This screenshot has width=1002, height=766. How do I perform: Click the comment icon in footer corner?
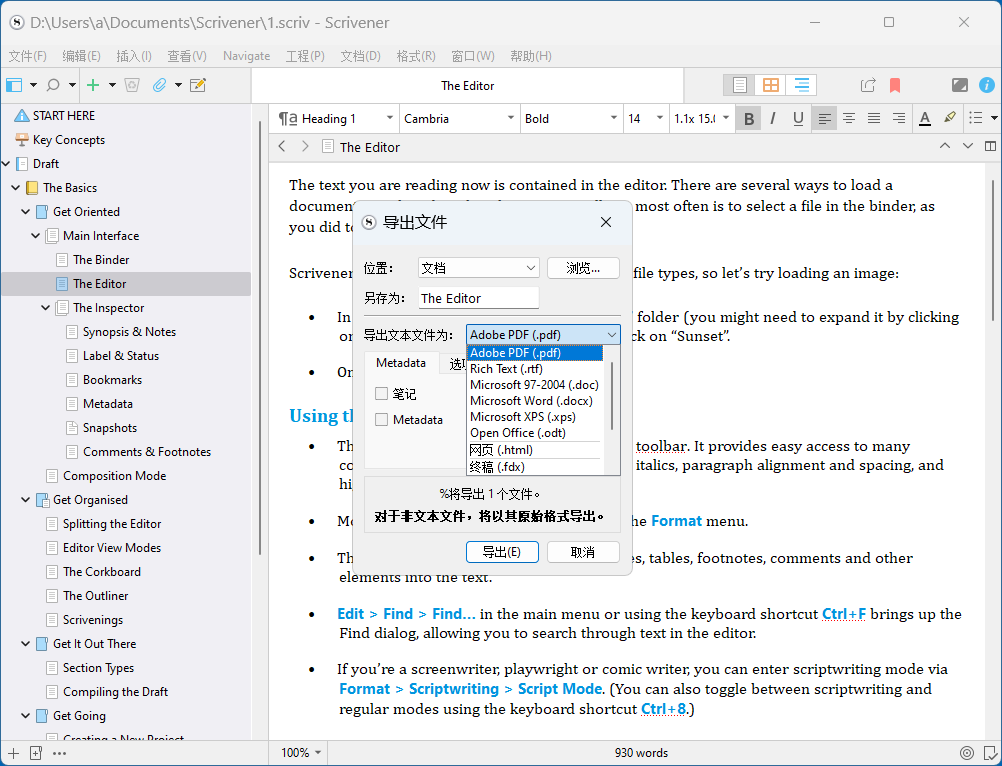click(989, 753)
